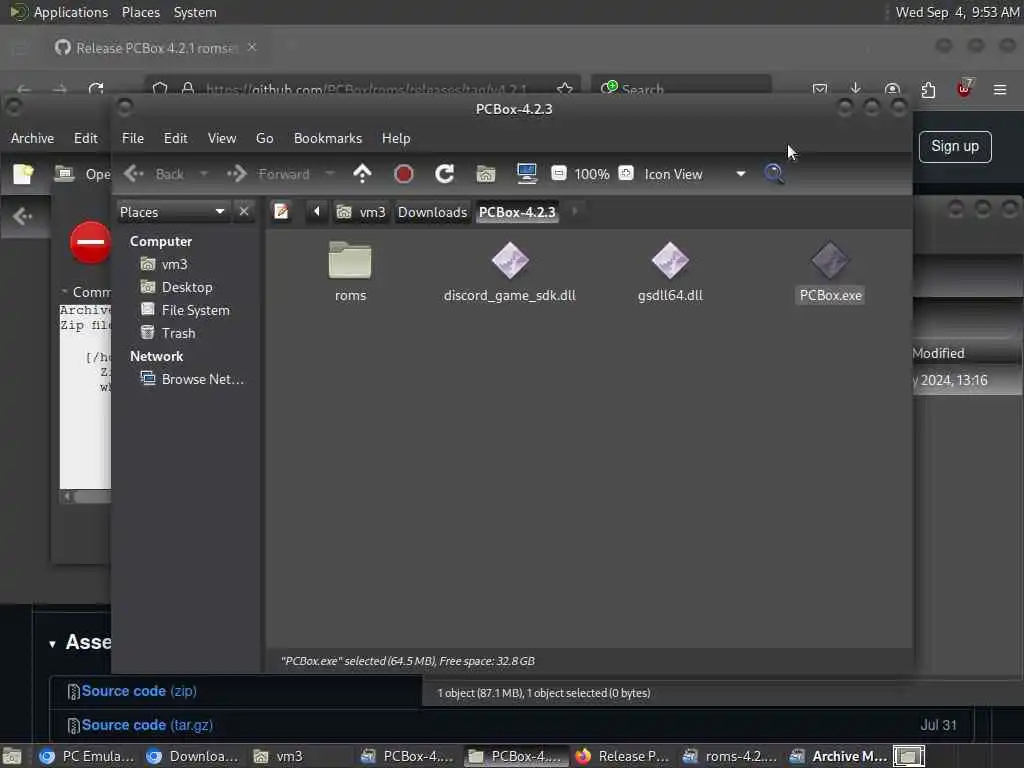Open the roms folder
Screen dimensions: 1024x768
pos(350,261)
